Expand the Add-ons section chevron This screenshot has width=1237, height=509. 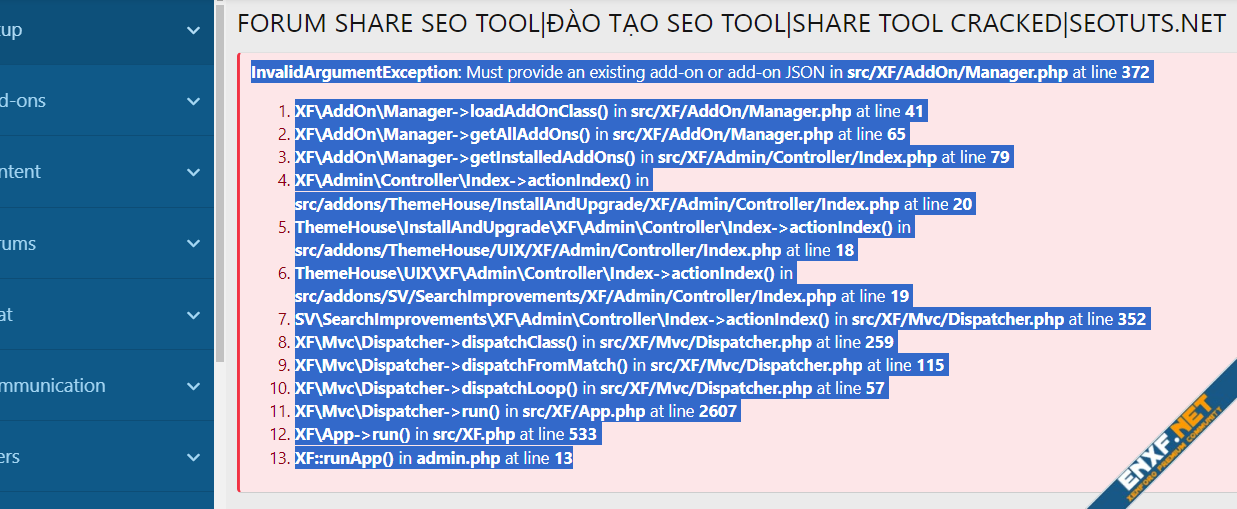pyautogui.click(x=193, y=101)
